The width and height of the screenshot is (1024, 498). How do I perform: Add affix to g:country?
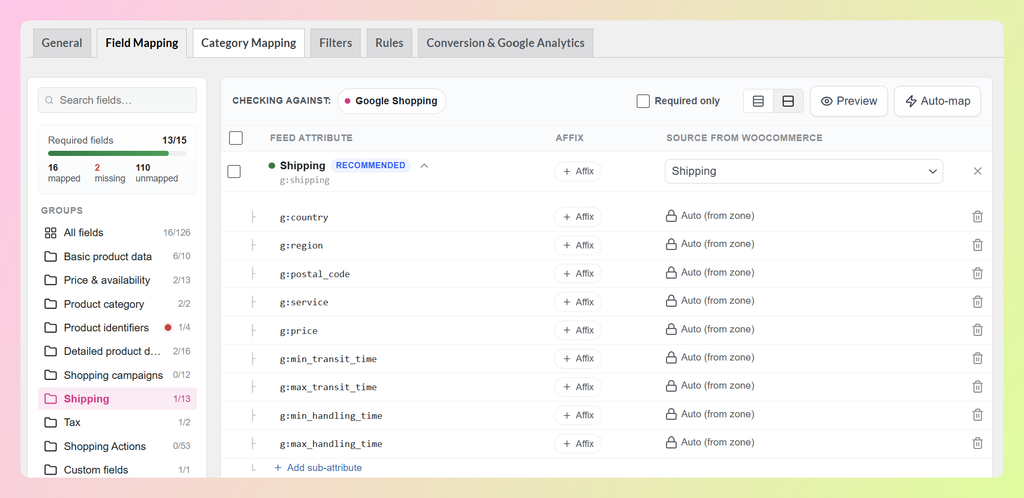(578, 217)
